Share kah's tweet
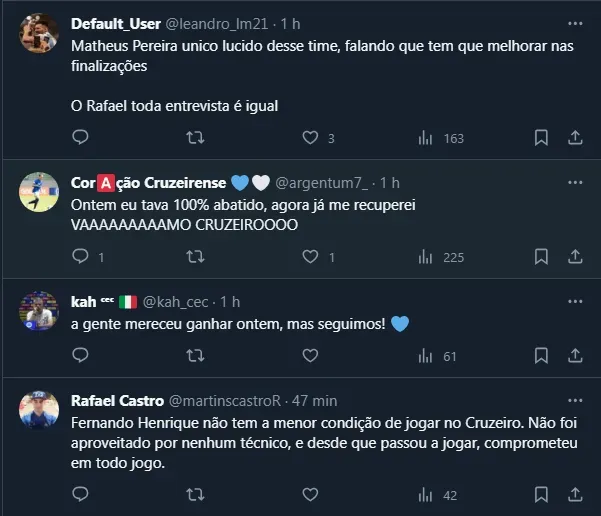The width and height of the screenshot is (601, 516). 575,356
